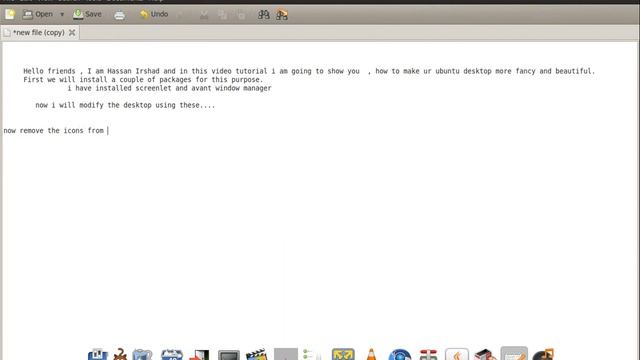Screen dimensions: 640x360
Task: Launch VLC from the dock
Action: tap(371, 354)
